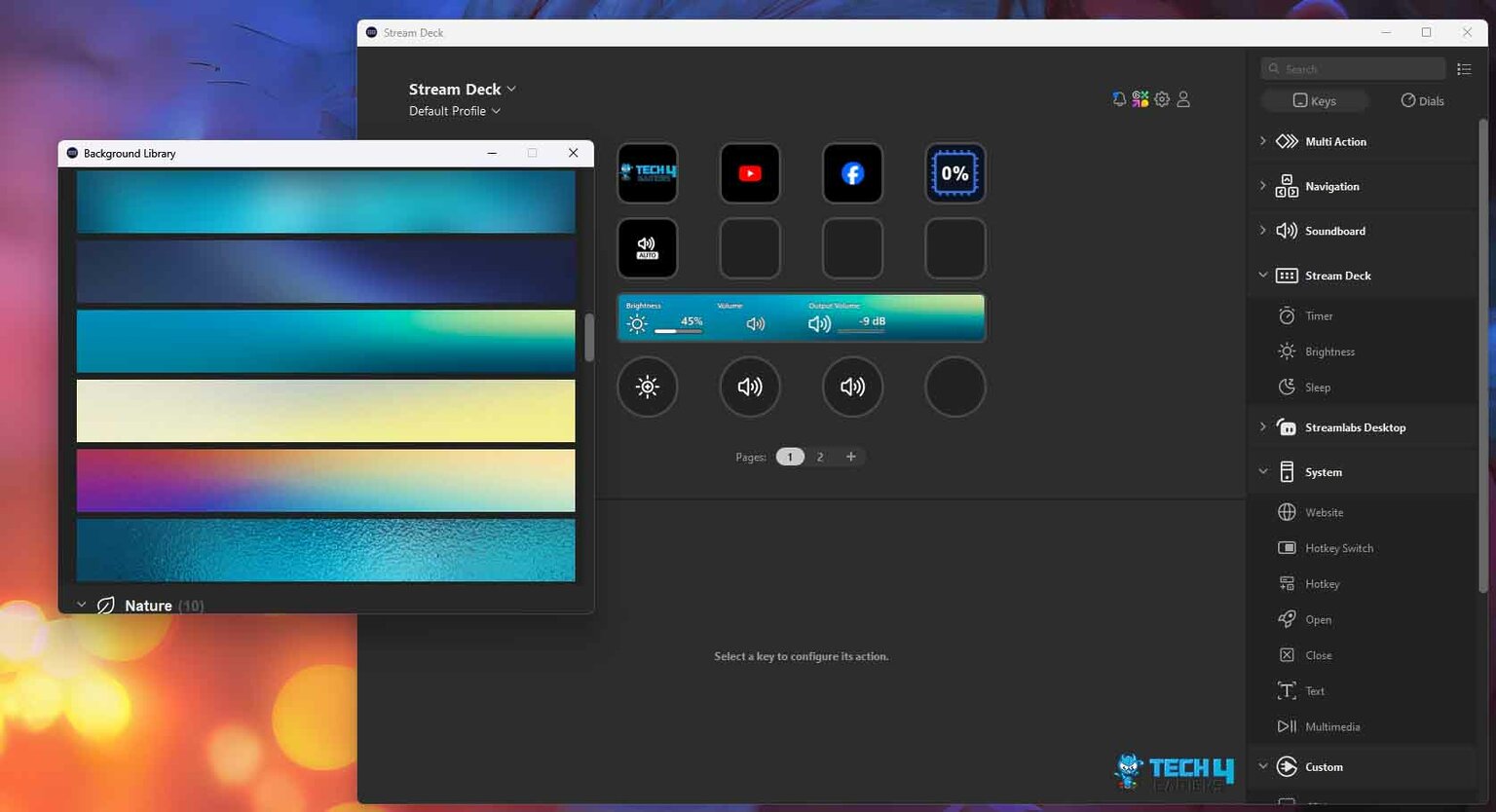
Task: Select the audio Auto volume key
Action: point(647,248)
